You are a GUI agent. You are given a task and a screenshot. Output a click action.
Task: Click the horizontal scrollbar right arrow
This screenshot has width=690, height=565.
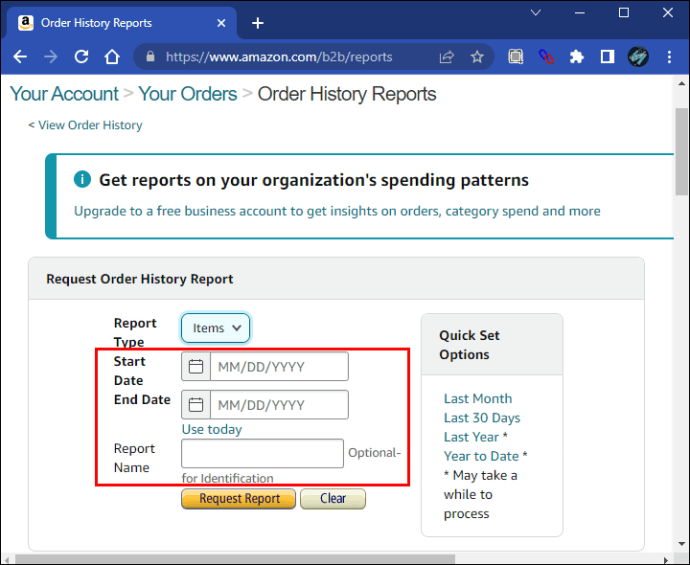pos(666,560)
